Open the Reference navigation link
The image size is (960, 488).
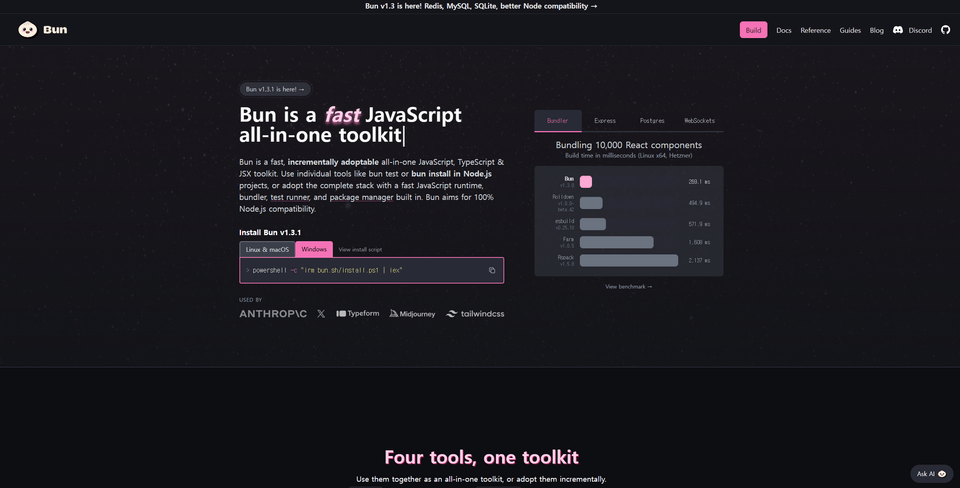point(816,30)
